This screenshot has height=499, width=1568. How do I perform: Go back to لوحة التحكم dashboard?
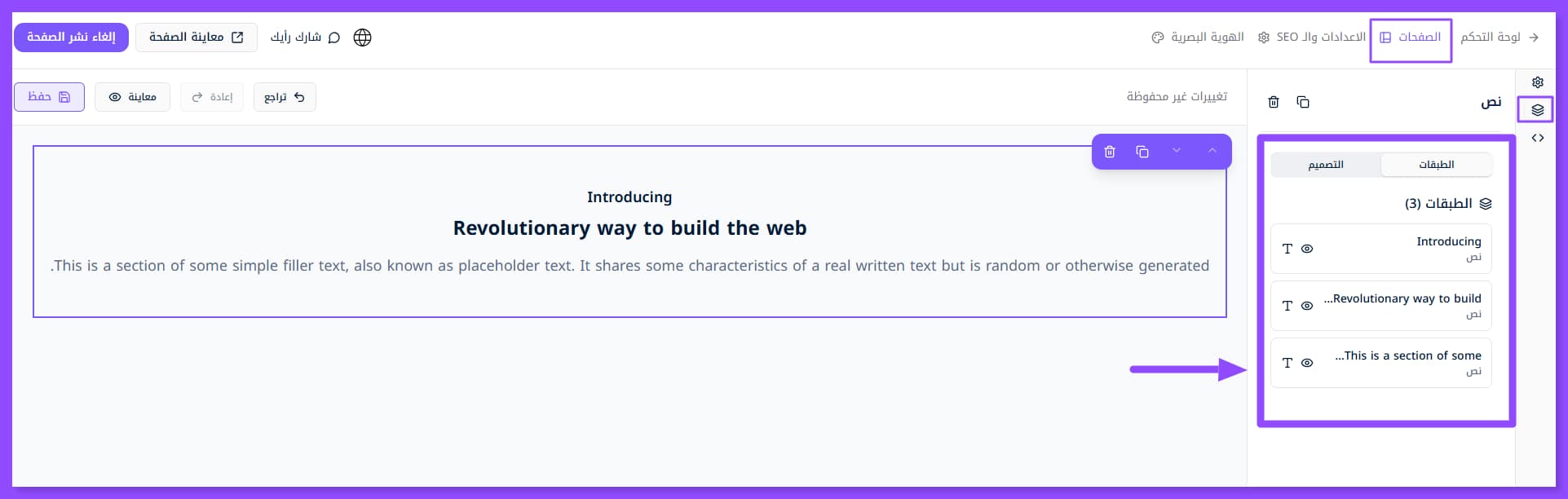click(1499, 38)
